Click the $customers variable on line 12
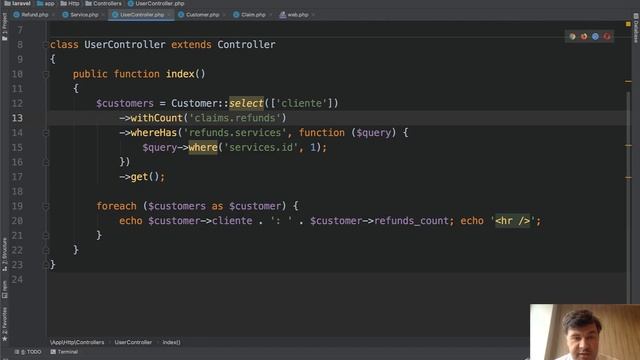The width and height of the screenshot is (640, 360). coord(125,104)
